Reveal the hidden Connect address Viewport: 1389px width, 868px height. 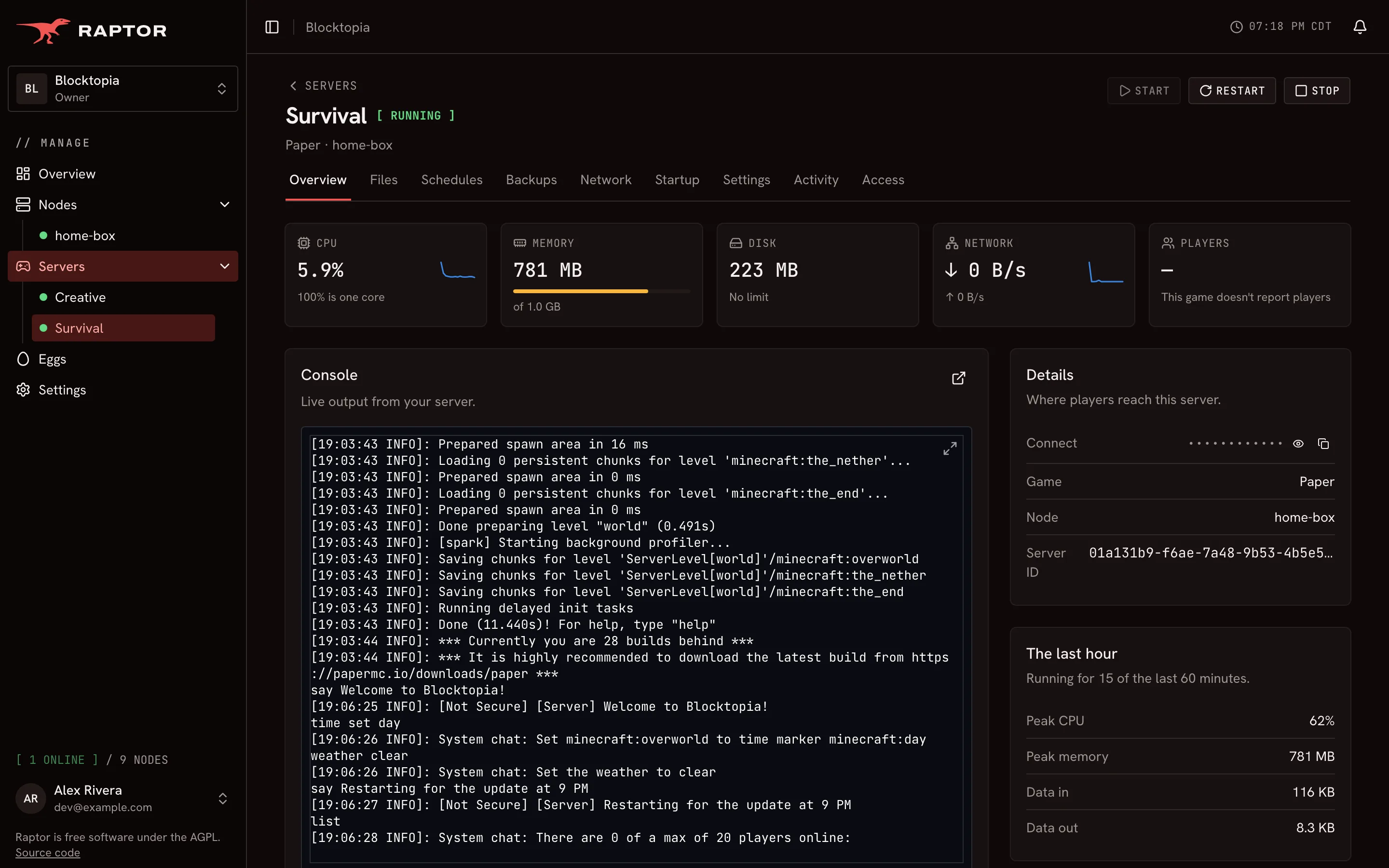(1298, 443)
